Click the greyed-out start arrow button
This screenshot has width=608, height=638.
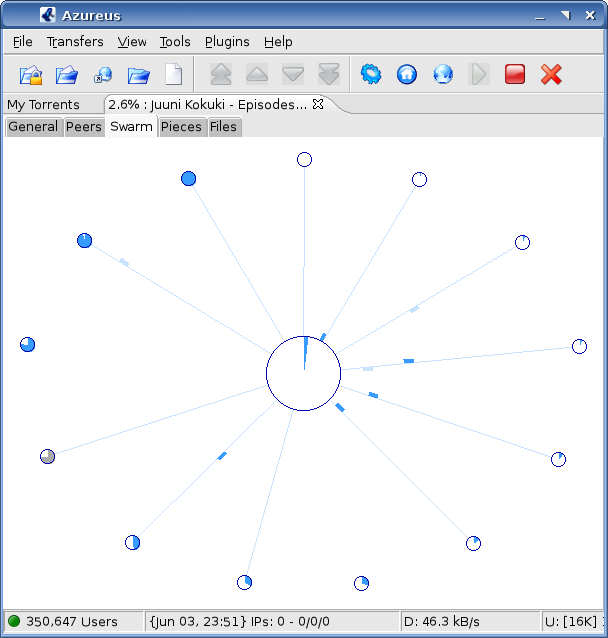click(479, 74)
